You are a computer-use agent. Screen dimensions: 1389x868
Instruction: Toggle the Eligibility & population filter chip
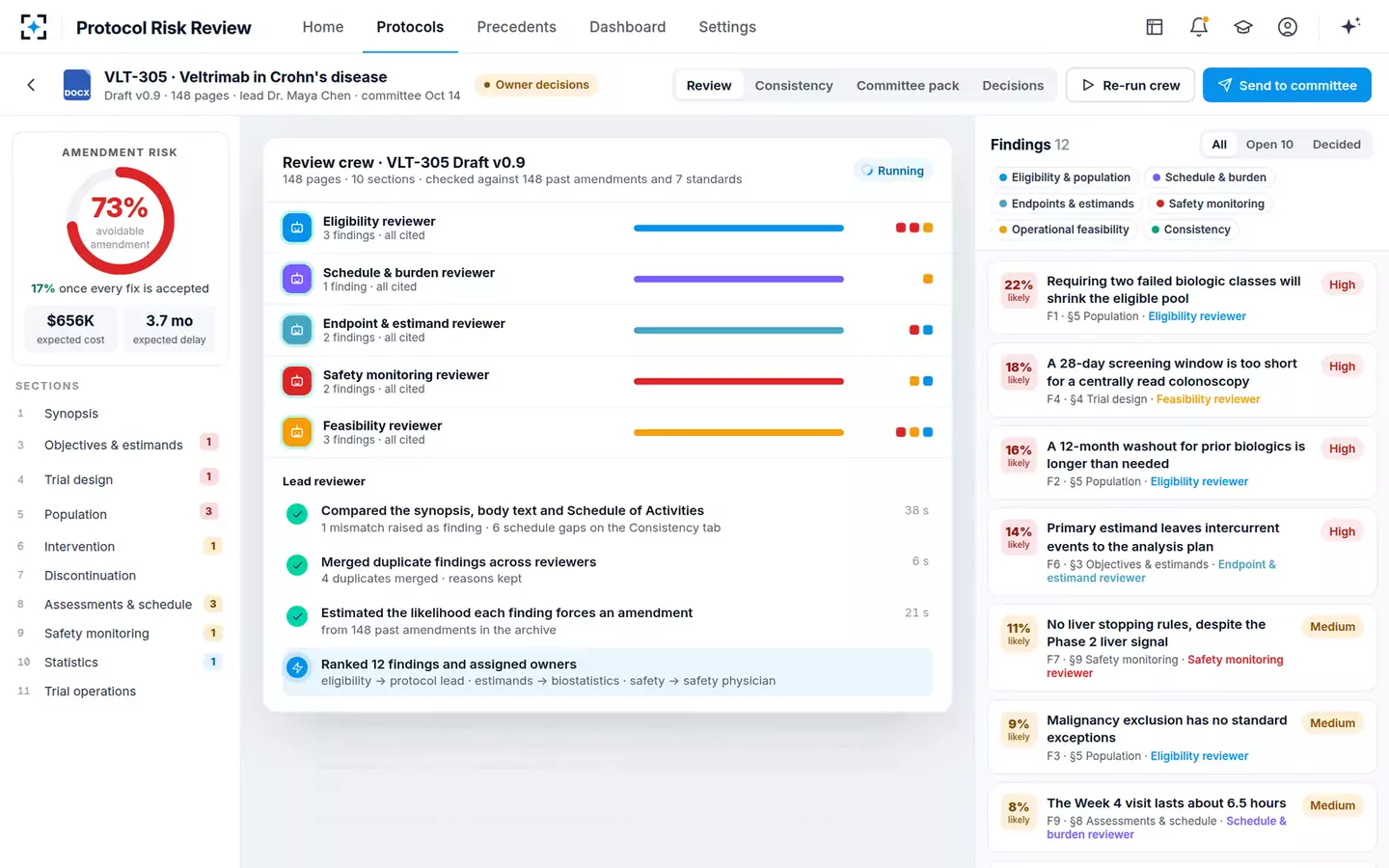1065,177
